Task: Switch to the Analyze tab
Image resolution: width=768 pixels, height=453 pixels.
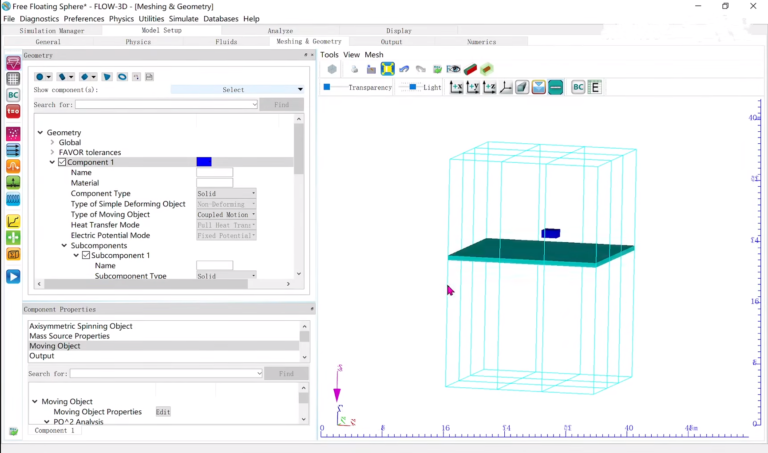Action: (x=280, y=30)
